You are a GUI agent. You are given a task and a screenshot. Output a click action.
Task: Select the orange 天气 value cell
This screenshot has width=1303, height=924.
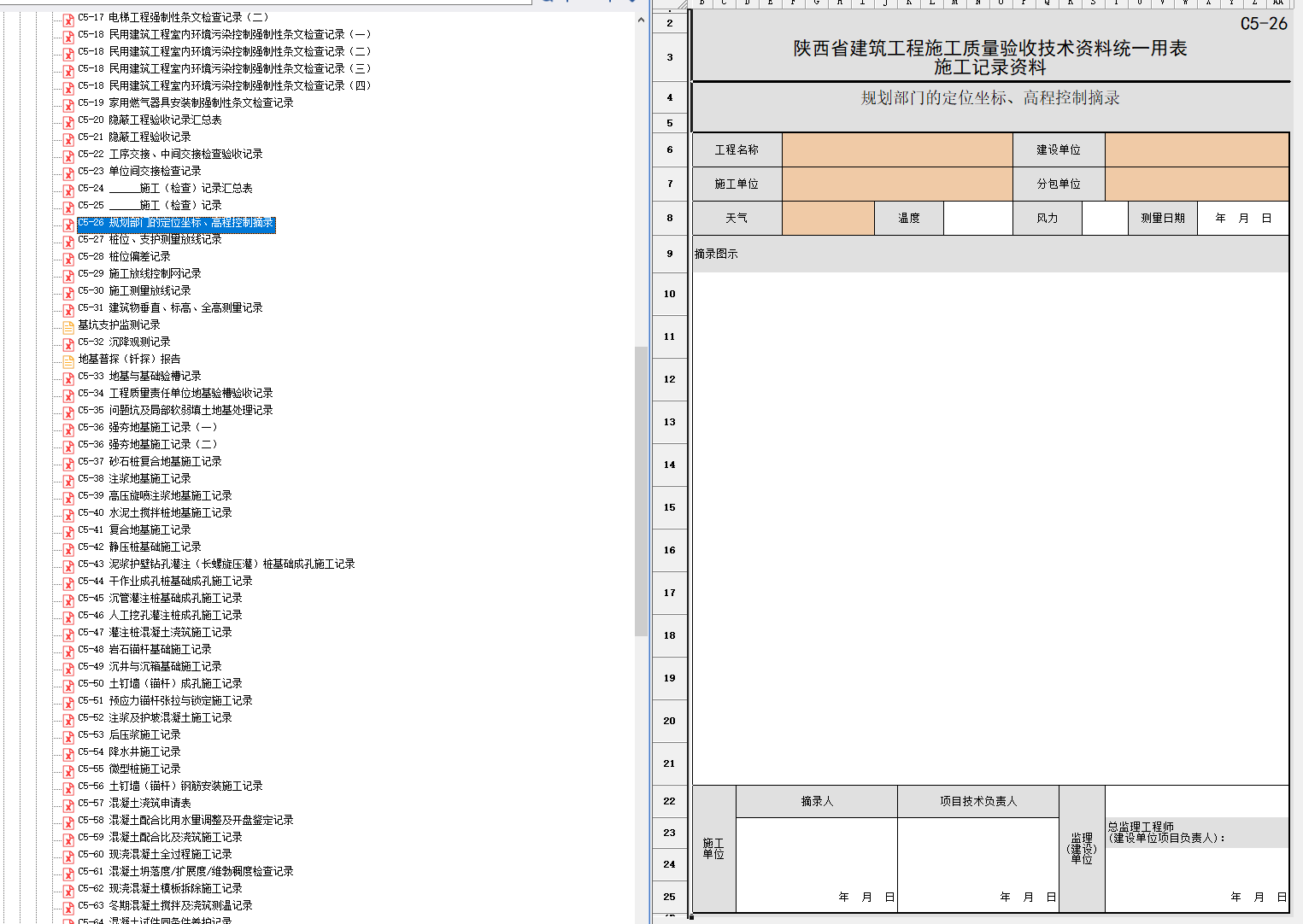click(827, 219)
